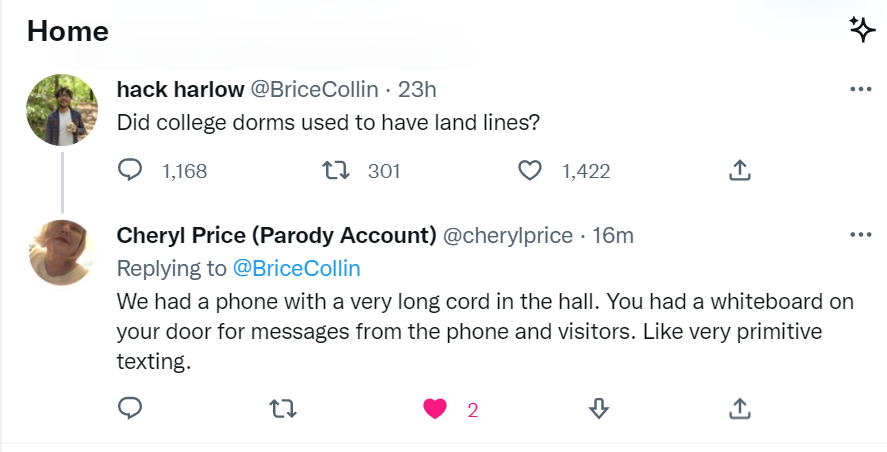Click the sparkle Top Tweets icon
This screenshot has width=887, height=452.
[862, 30]
